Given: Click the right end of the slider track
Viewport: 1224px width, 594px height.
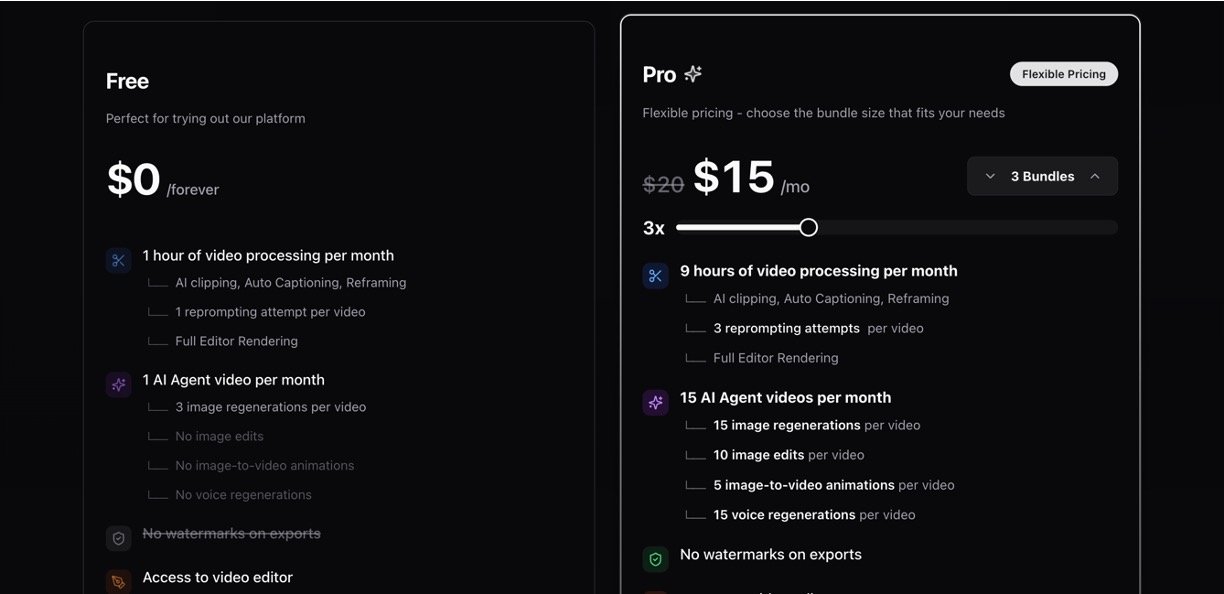Looking at the screenshot, I should pos(1110,228).
